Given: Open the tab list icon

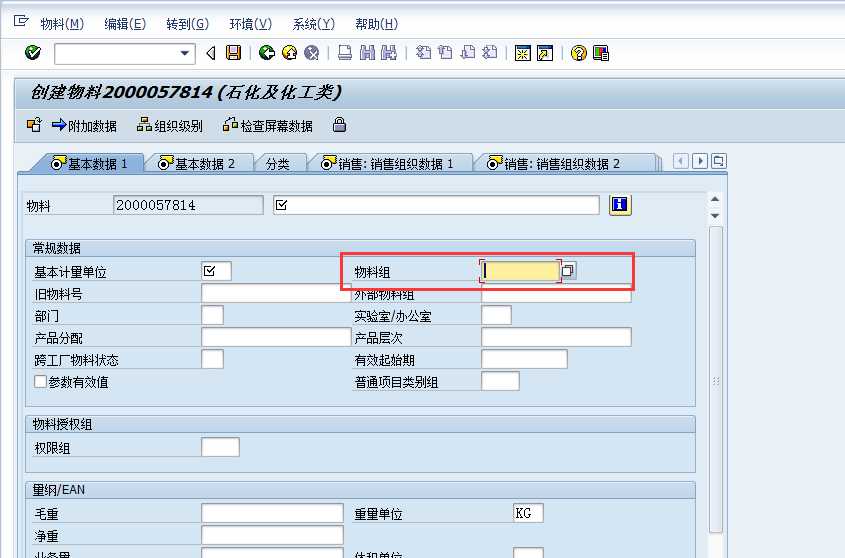Looking at the screenshot, I should (x=718, y=161).
